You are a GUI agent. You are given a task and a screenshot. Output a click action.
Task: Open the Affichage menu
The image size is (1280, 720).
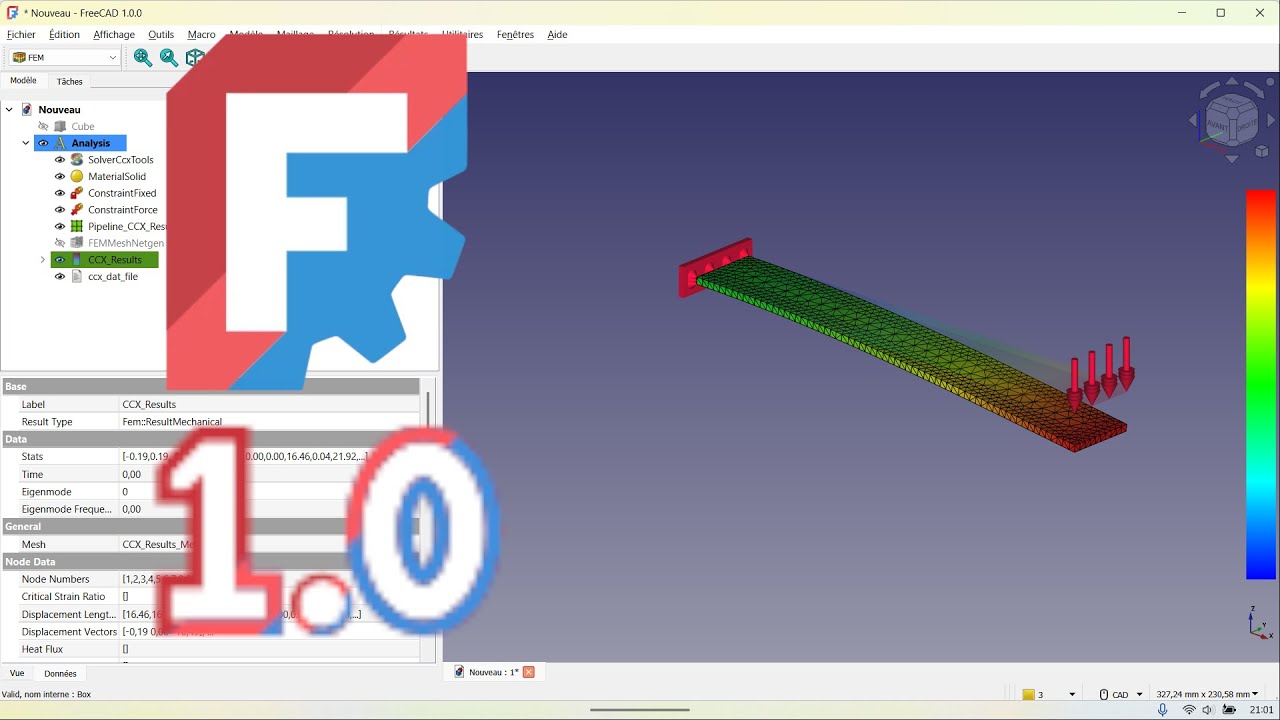(x=114, y=34)
